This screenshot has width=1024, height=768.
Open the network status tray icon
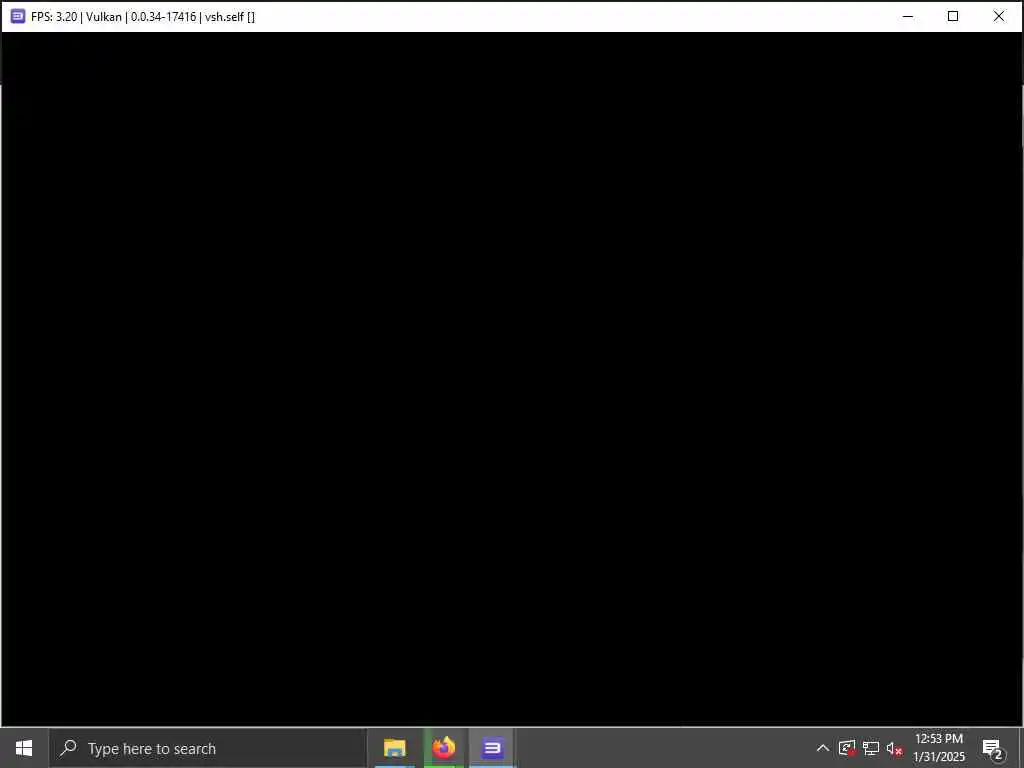click(x=871, y=748)
